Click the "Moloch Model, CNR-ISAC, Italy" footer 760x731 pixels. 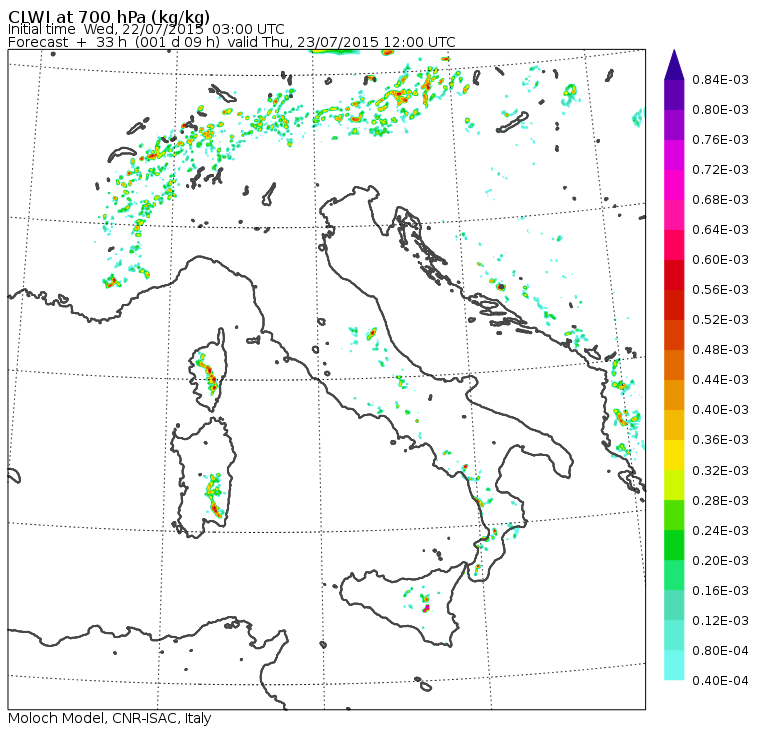pyautogui.click(x=110, y=718)
